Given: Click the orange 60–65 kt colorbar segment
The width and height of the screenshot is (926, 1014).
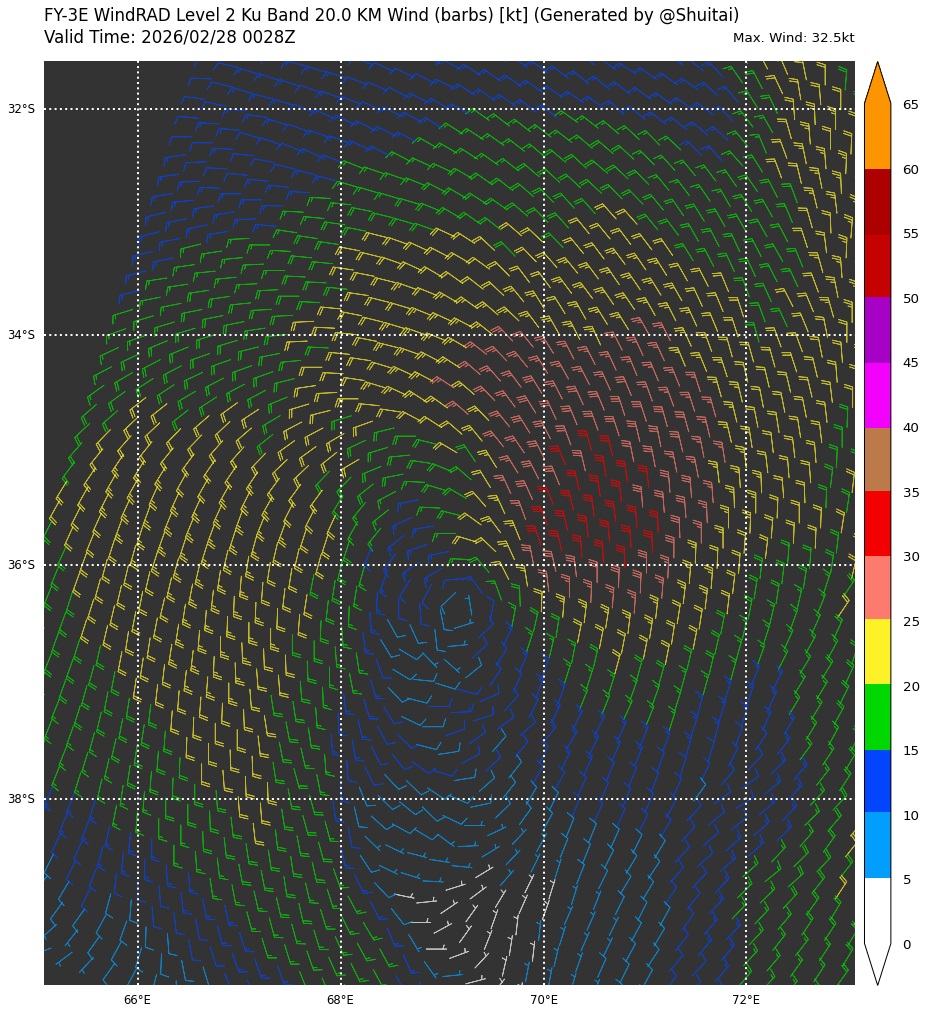Looking at the screenshot, I should (877, 137).
